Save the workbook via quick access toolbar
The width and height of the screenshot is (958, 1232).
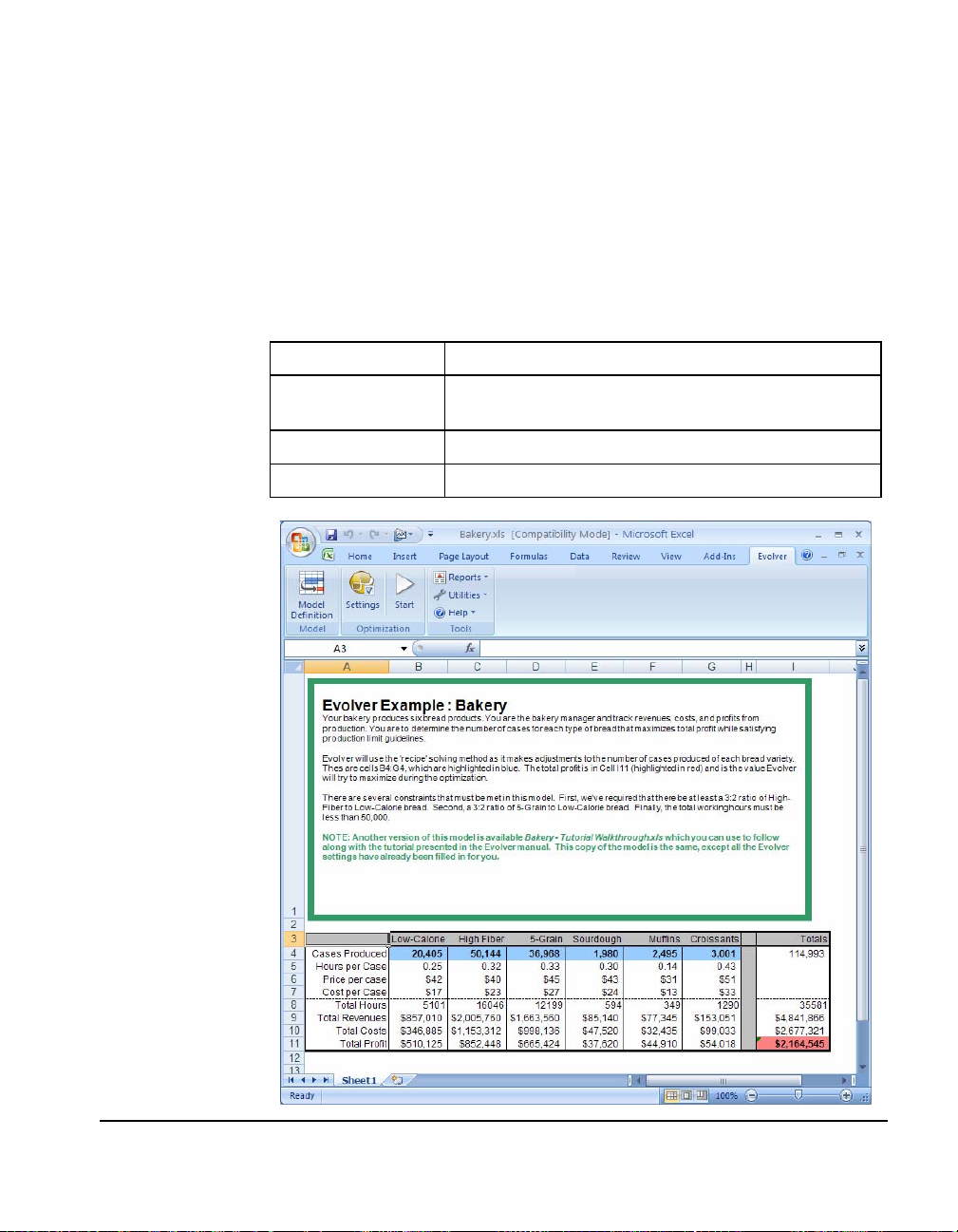click(331, 535)
